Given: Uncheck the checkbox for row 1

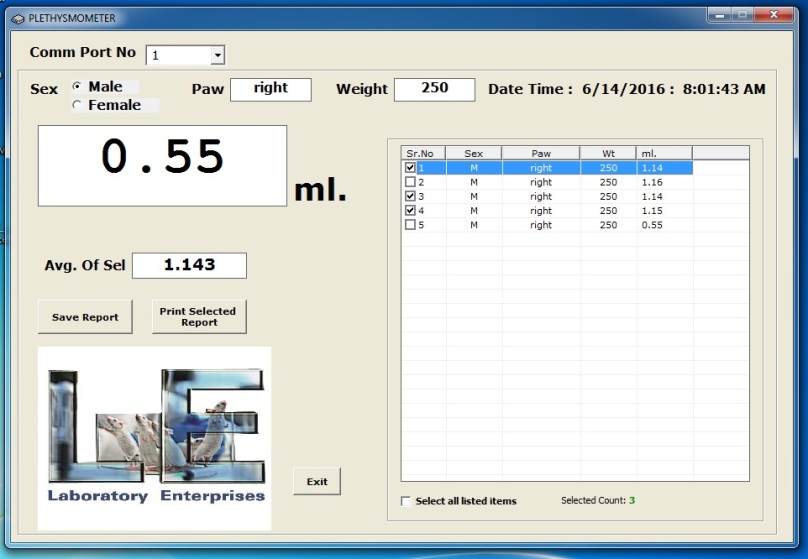Looking at the screenshot, I should click(410, 167).
